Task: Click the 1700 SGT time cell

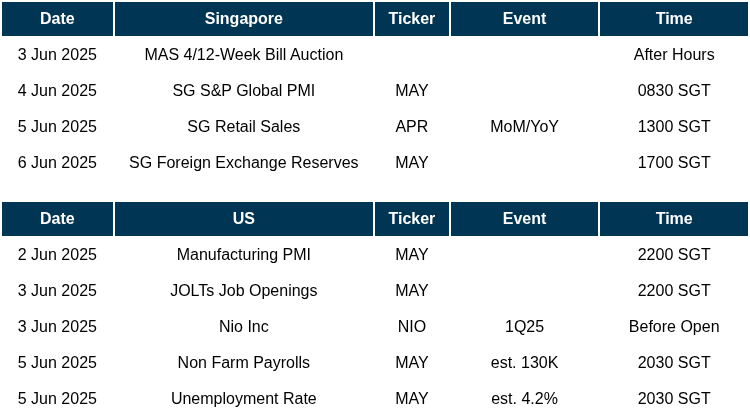Action: pyautogui.click(x=674, y=163)
